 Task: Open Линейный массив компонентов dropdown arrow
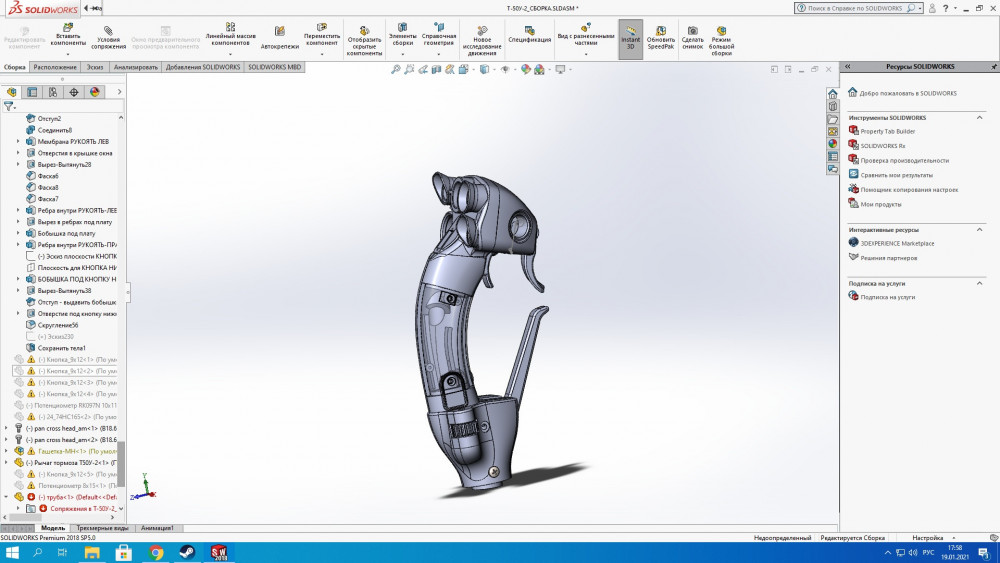click(x=228, y=53)
